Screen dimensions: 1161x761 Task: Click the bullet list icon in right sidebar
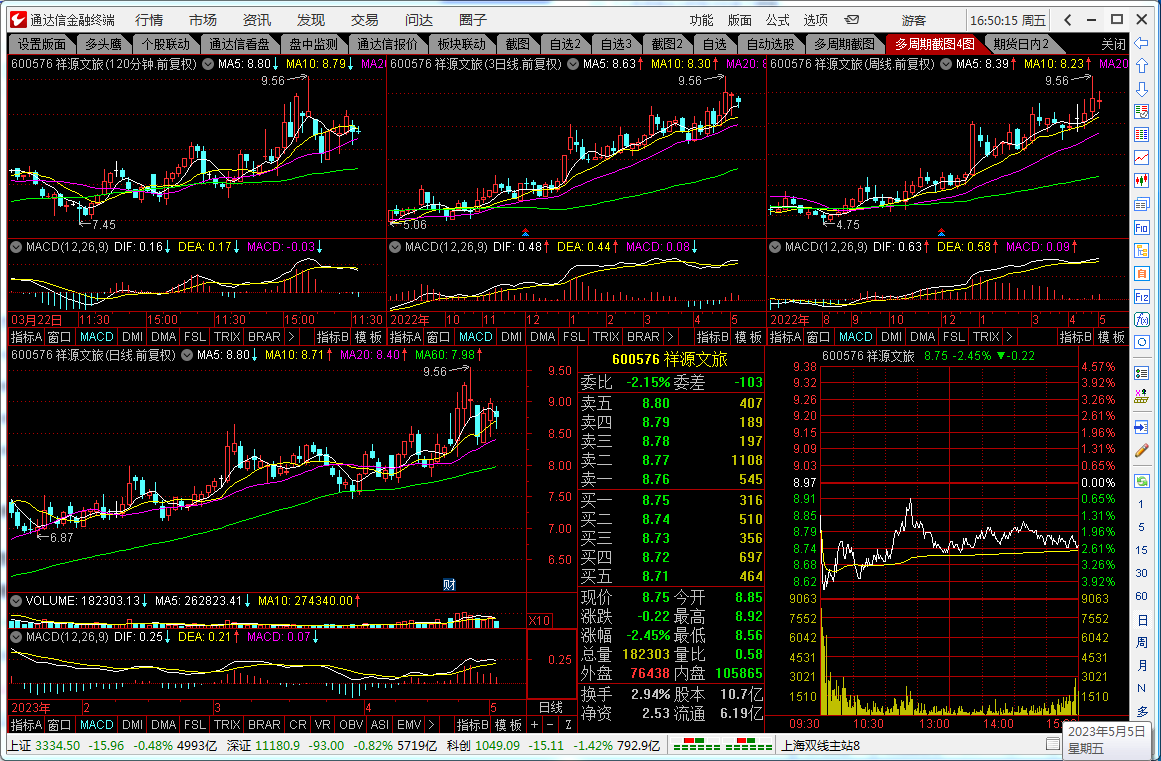pos(1142,374)
